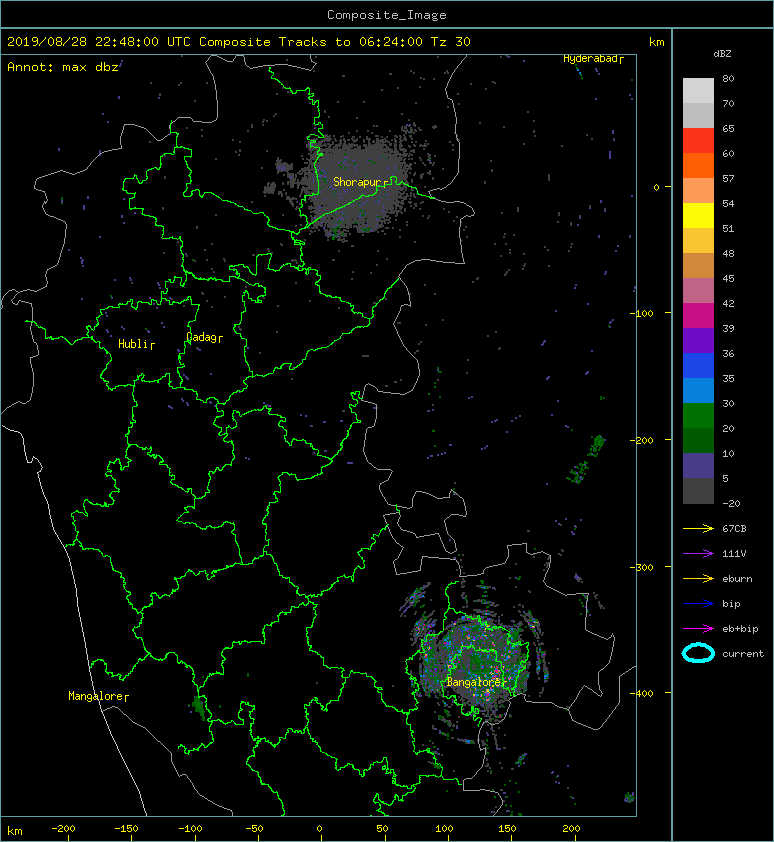The height and width of the screenshot is (842, 774).
Task: Click the km unit label at bottom left
Action: pyautogui.click(x=15, y=831)
